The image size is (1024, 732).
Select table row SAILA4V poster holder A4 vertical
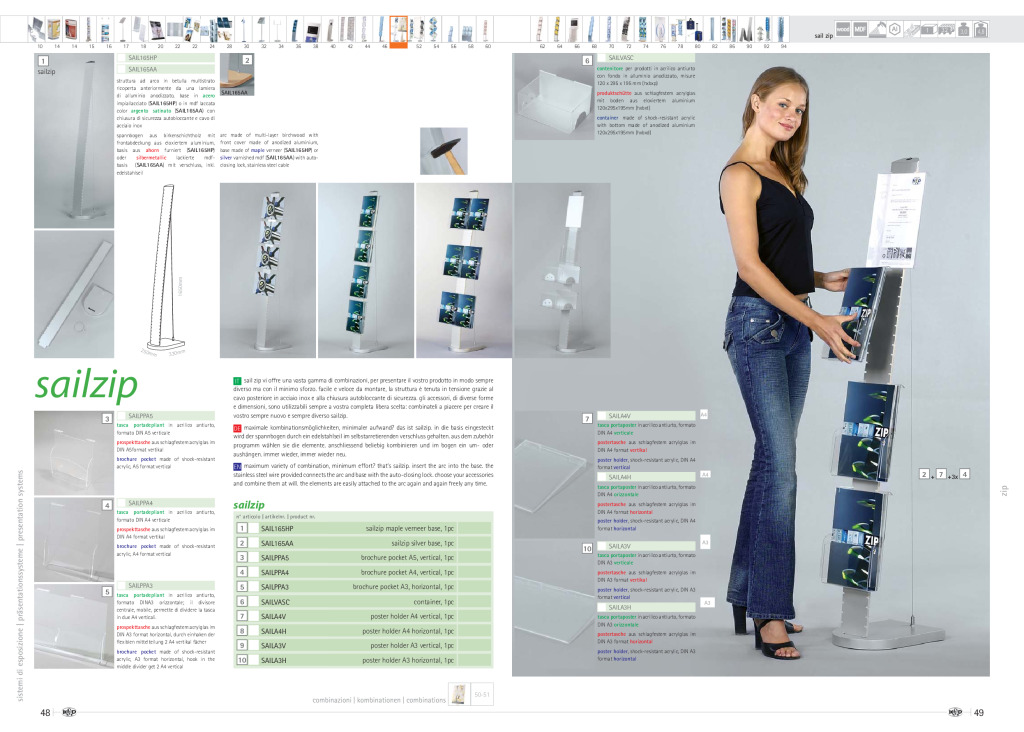click(363, 616)
